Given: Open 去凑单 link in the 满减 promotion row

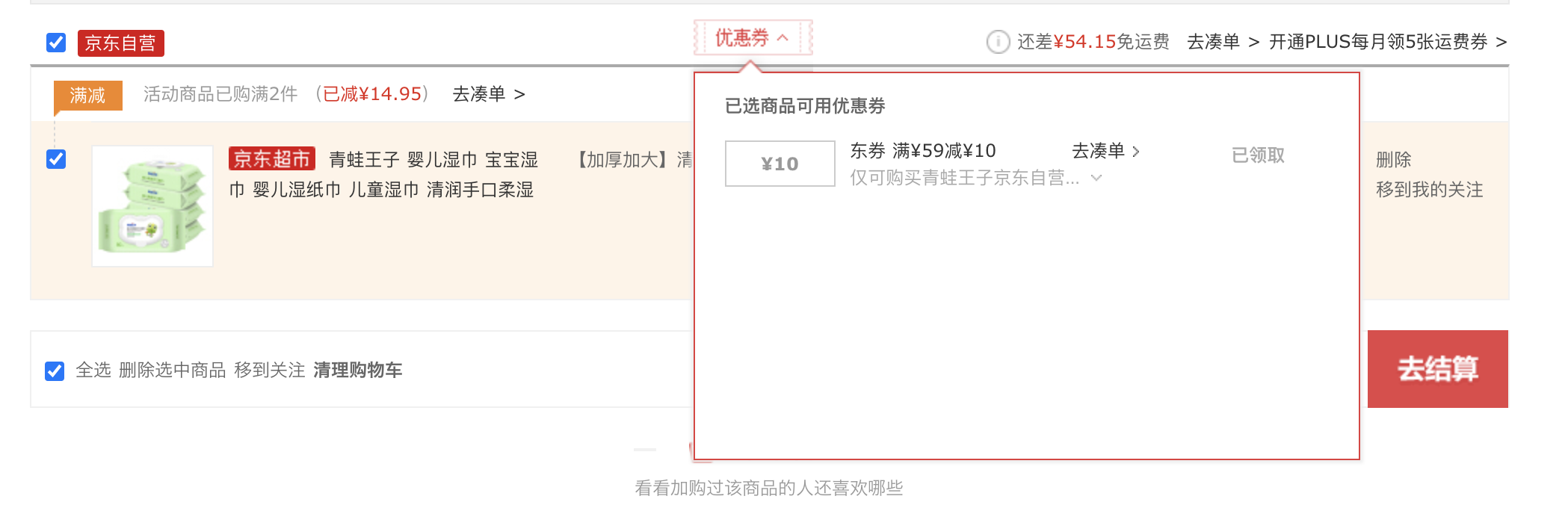Looking at the screenshot, I should (489, 94).
